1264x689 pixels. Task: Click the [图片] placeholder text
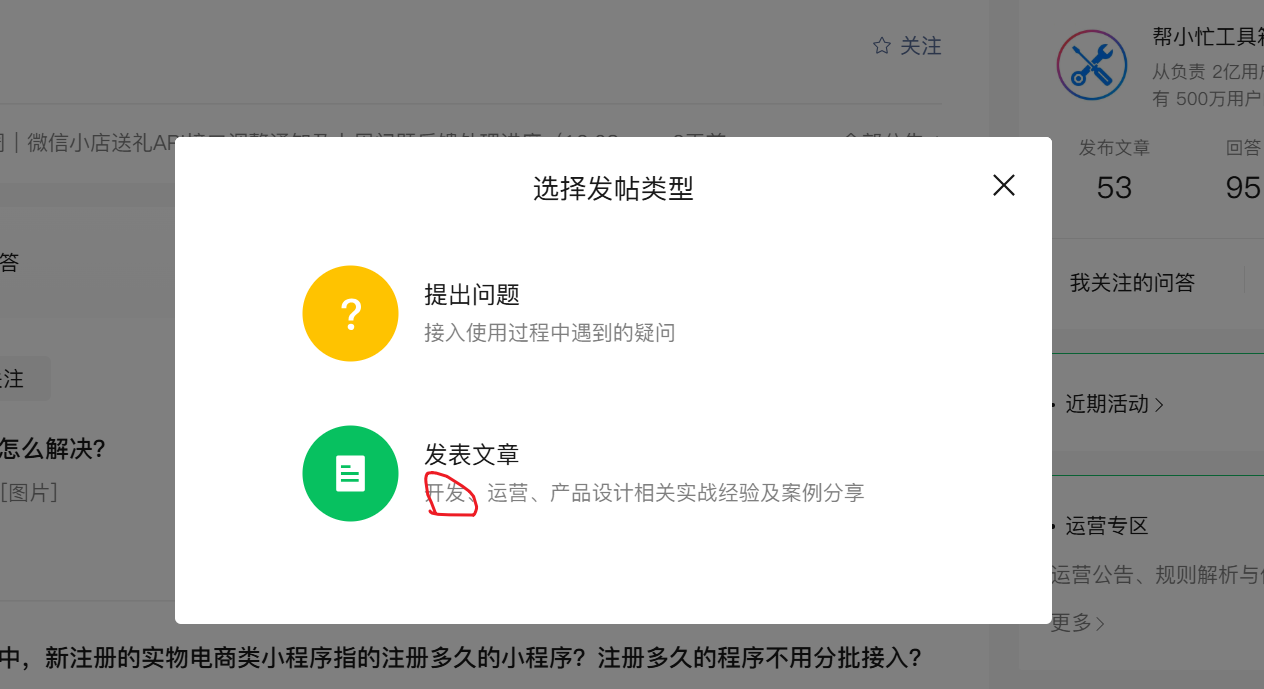29,493
